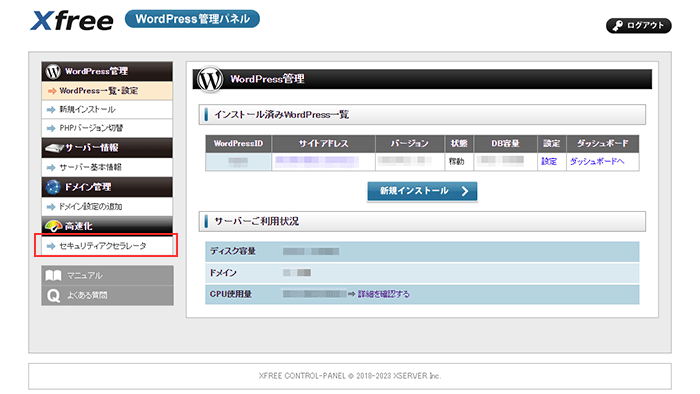Click the インストール済みWordPress一覧 heading
Viewport: 700px width, 394px height.
coord(282,115)
